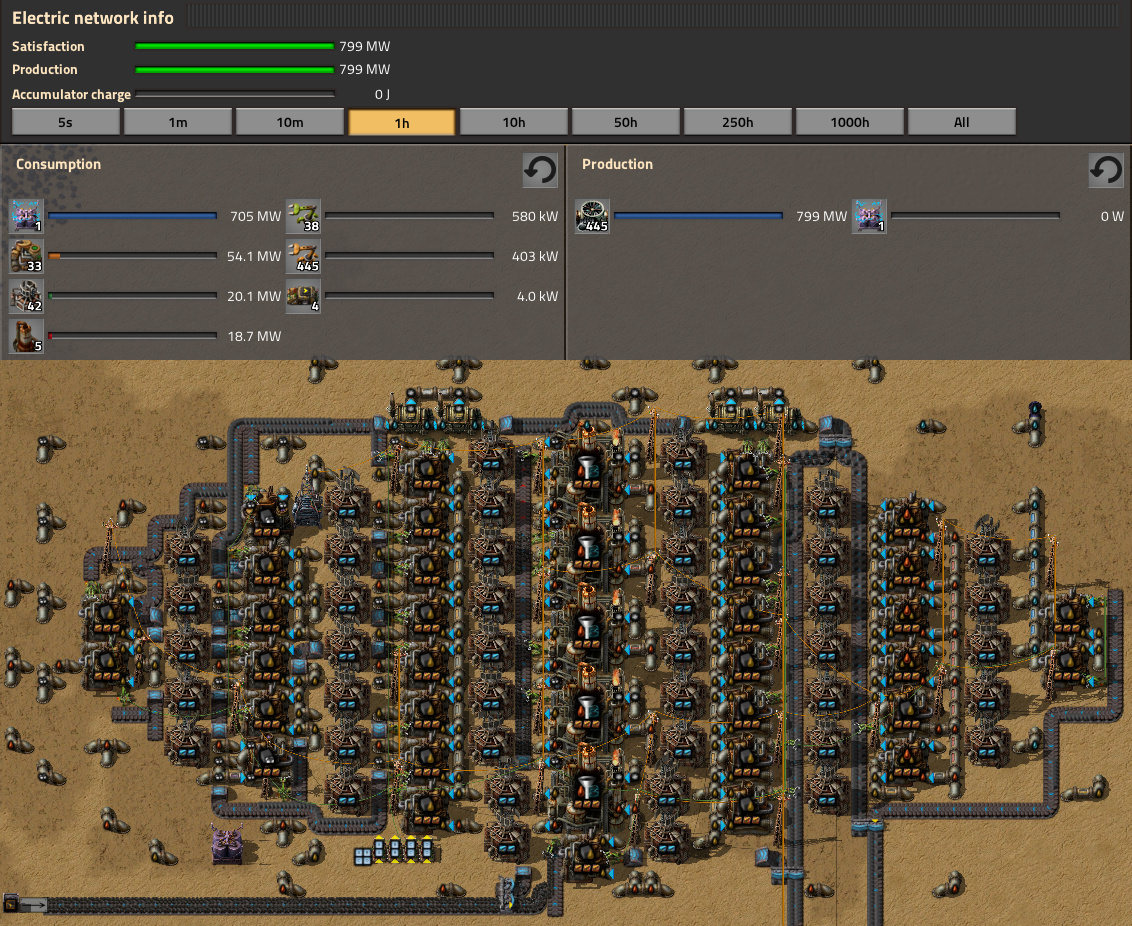The height and width of the screenshot is (926, 1132).
Task: Select the 250h time range button
Action: click(737, 122)
